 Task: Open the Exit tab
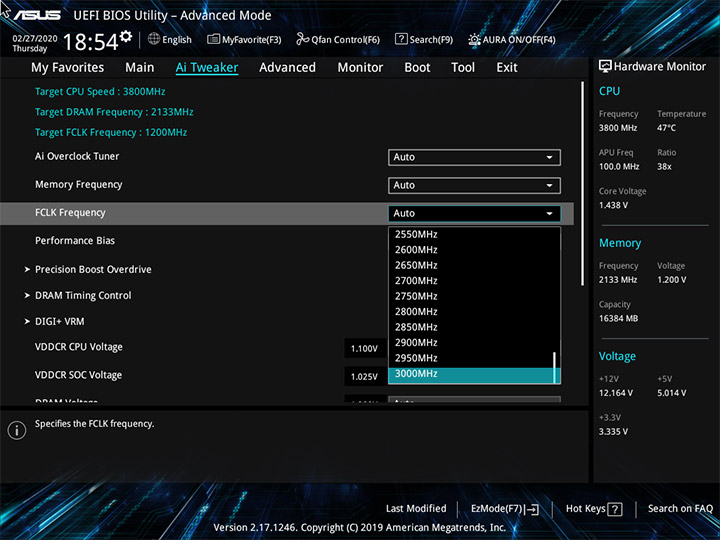(507, 68)
